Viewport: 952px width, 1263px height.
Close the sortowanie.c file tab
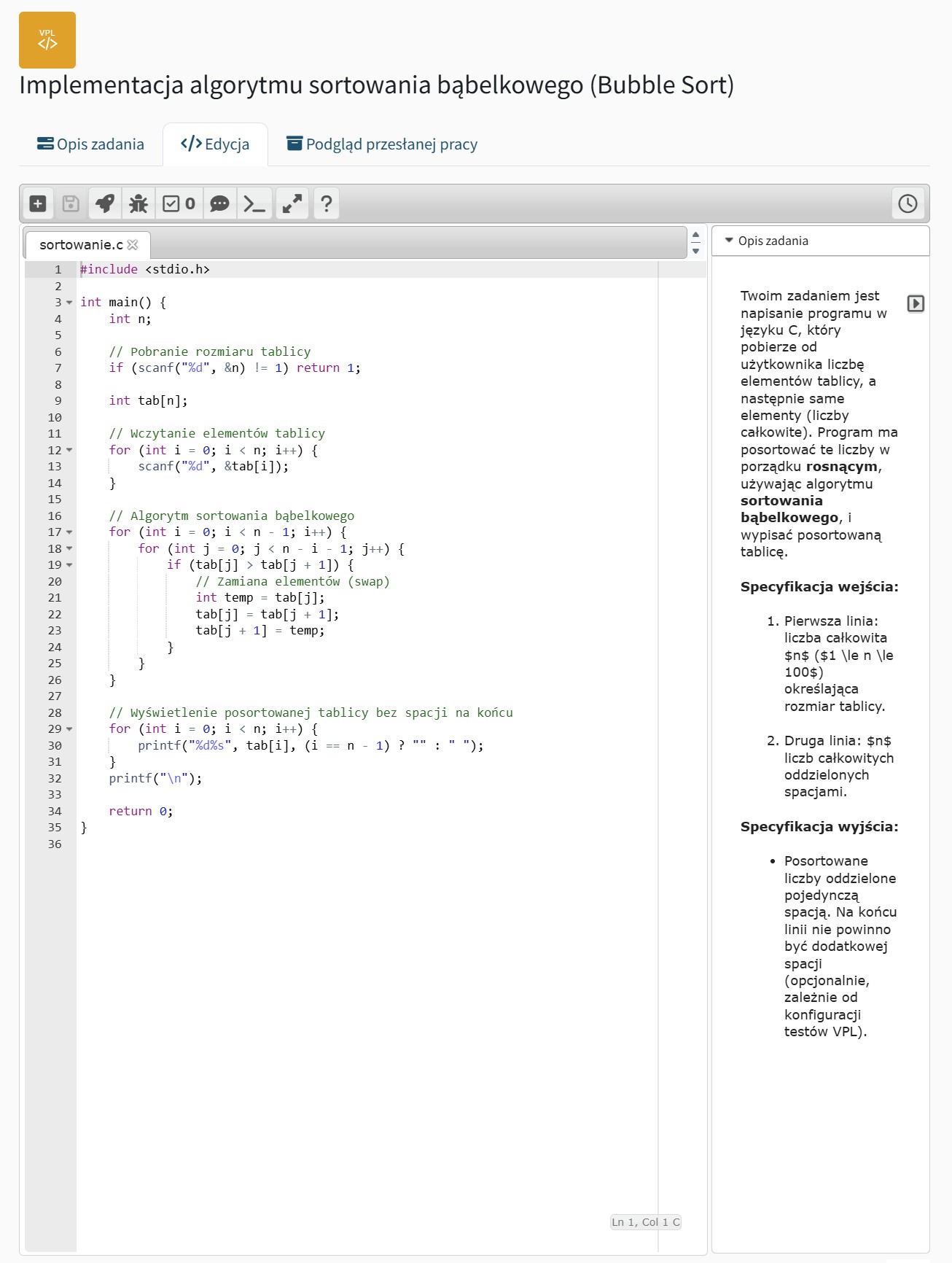pyautogui.click(x=133, y=245)
